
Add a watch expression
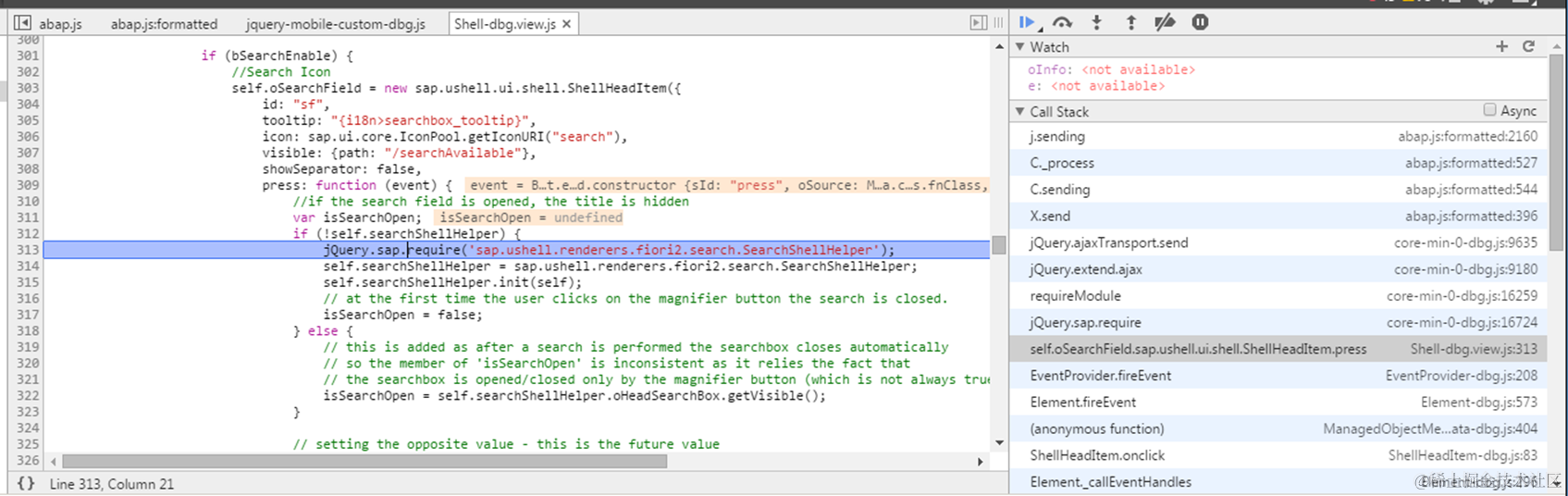1501,46
